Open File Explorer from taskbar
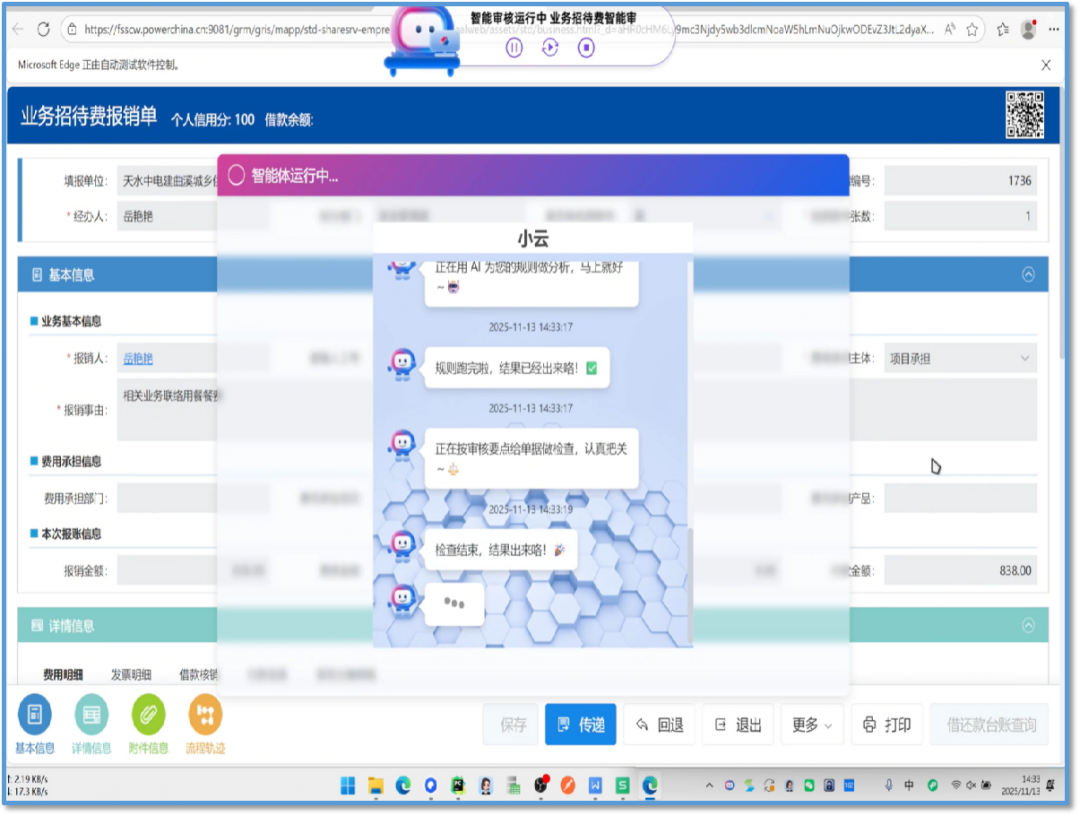Viewport: 1080px width, 816px height. point(375,786)
